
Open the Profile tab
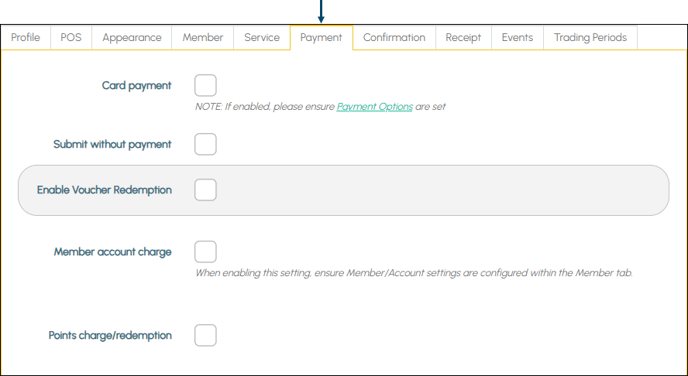pyautogui.click(x=25, y=38)
